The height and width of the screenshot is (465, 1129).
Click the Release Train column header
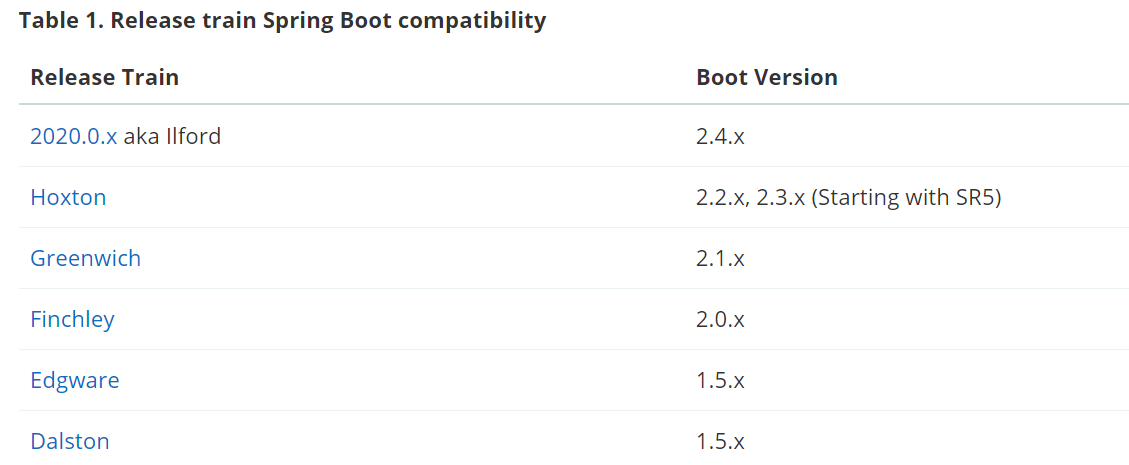(x=104, y=77)
